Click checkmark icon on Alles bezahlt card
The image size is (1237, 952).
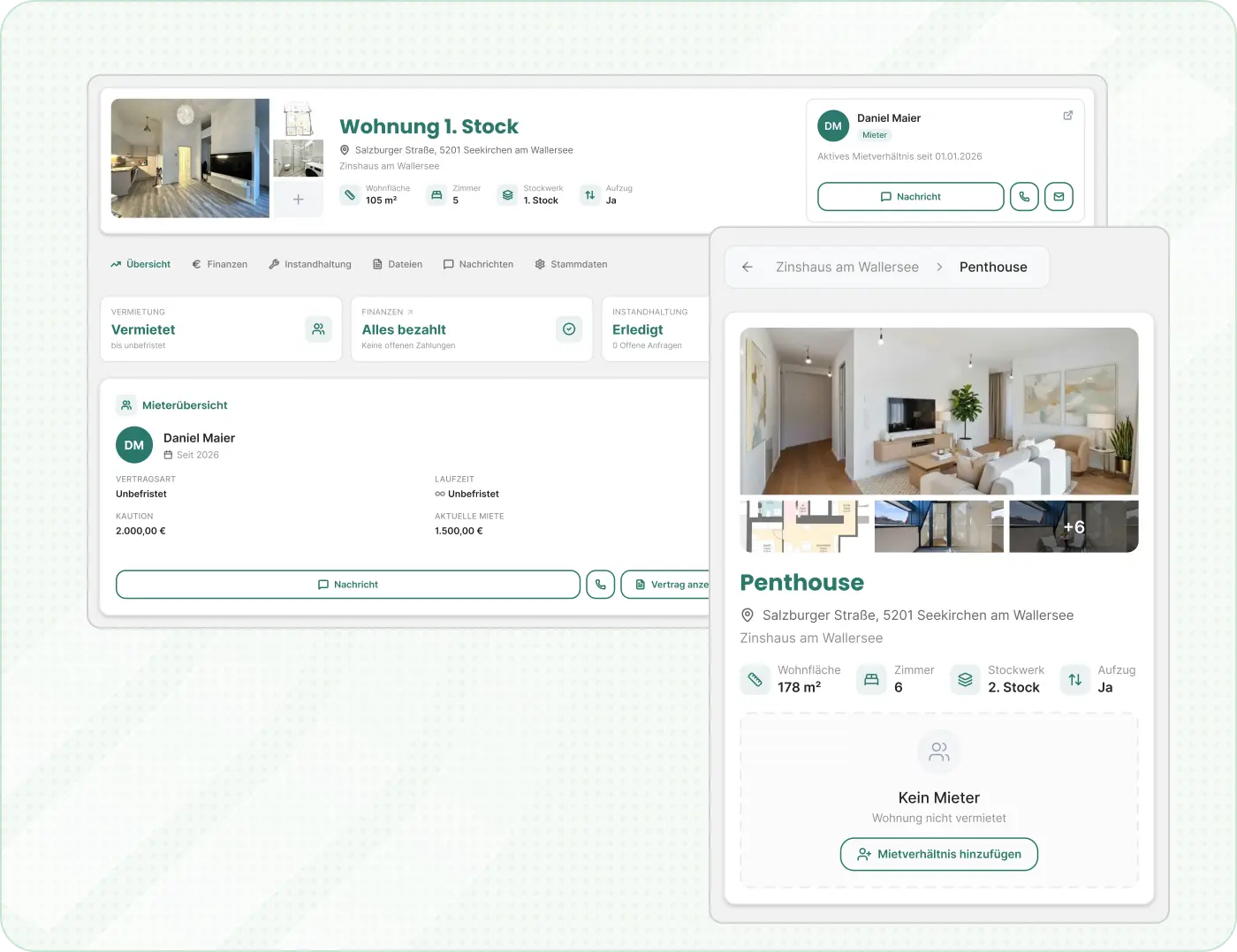click(x=569, y=329)
